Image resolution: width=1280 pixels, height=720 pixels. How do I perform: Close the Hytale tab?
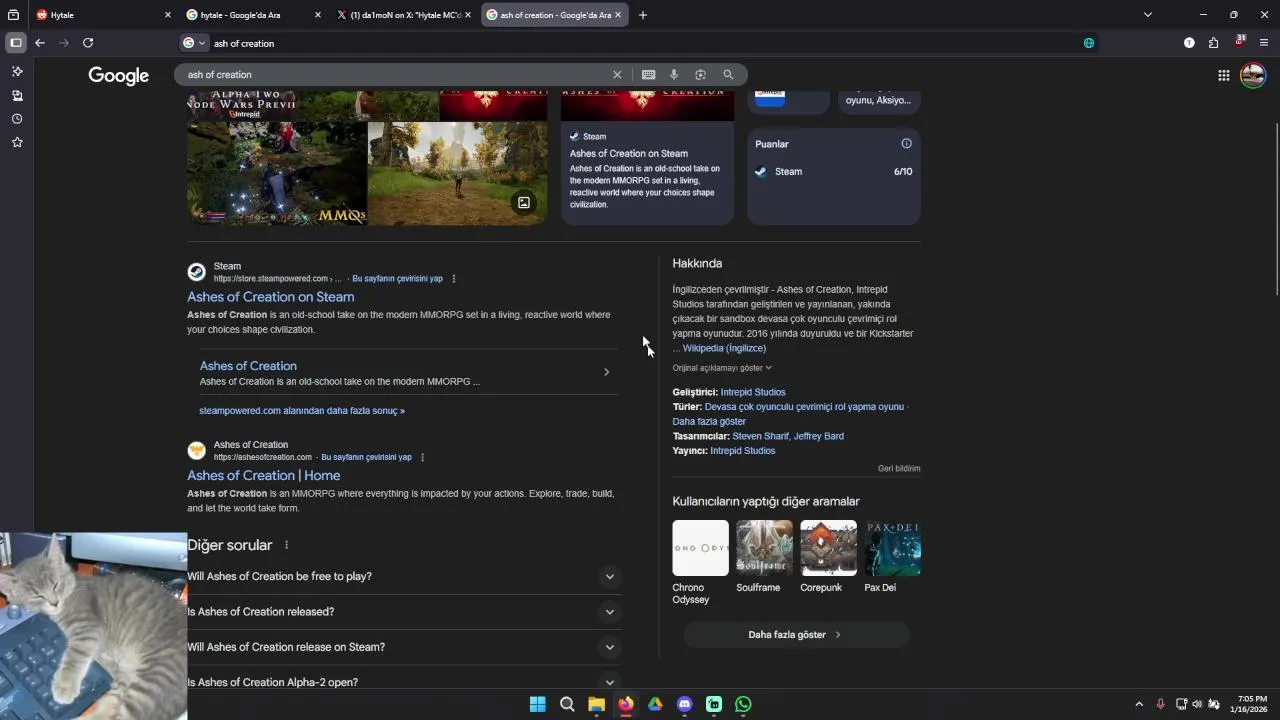(168, 15)
